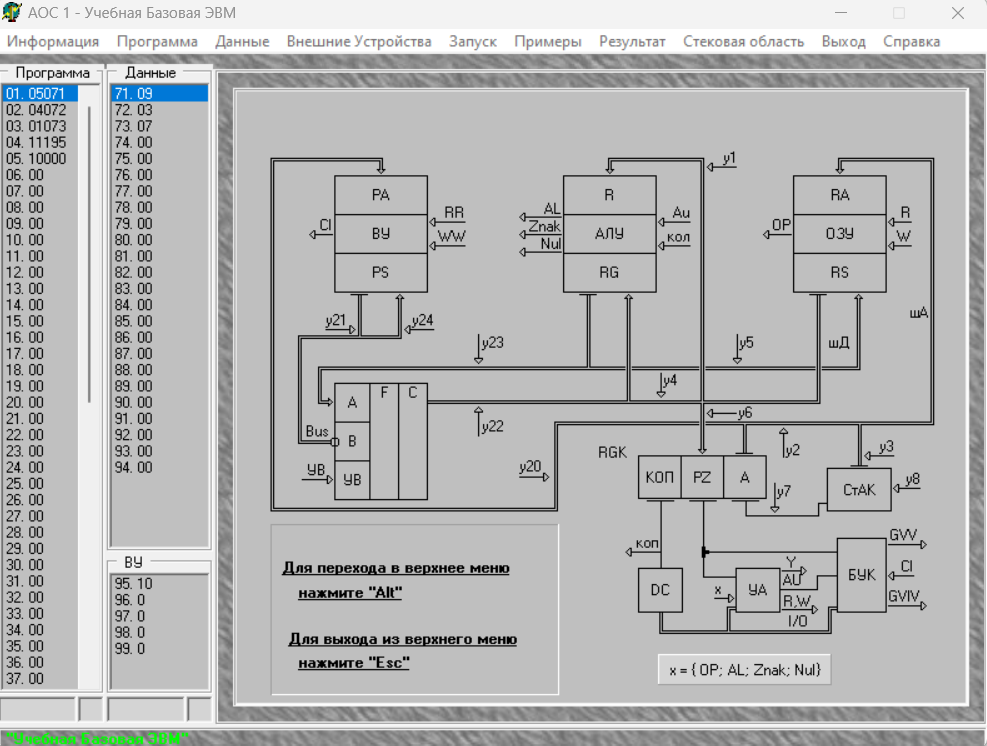Click the ОЗУ block in diagram
This screenshot has height=746, width=987.
coord(840,234)
